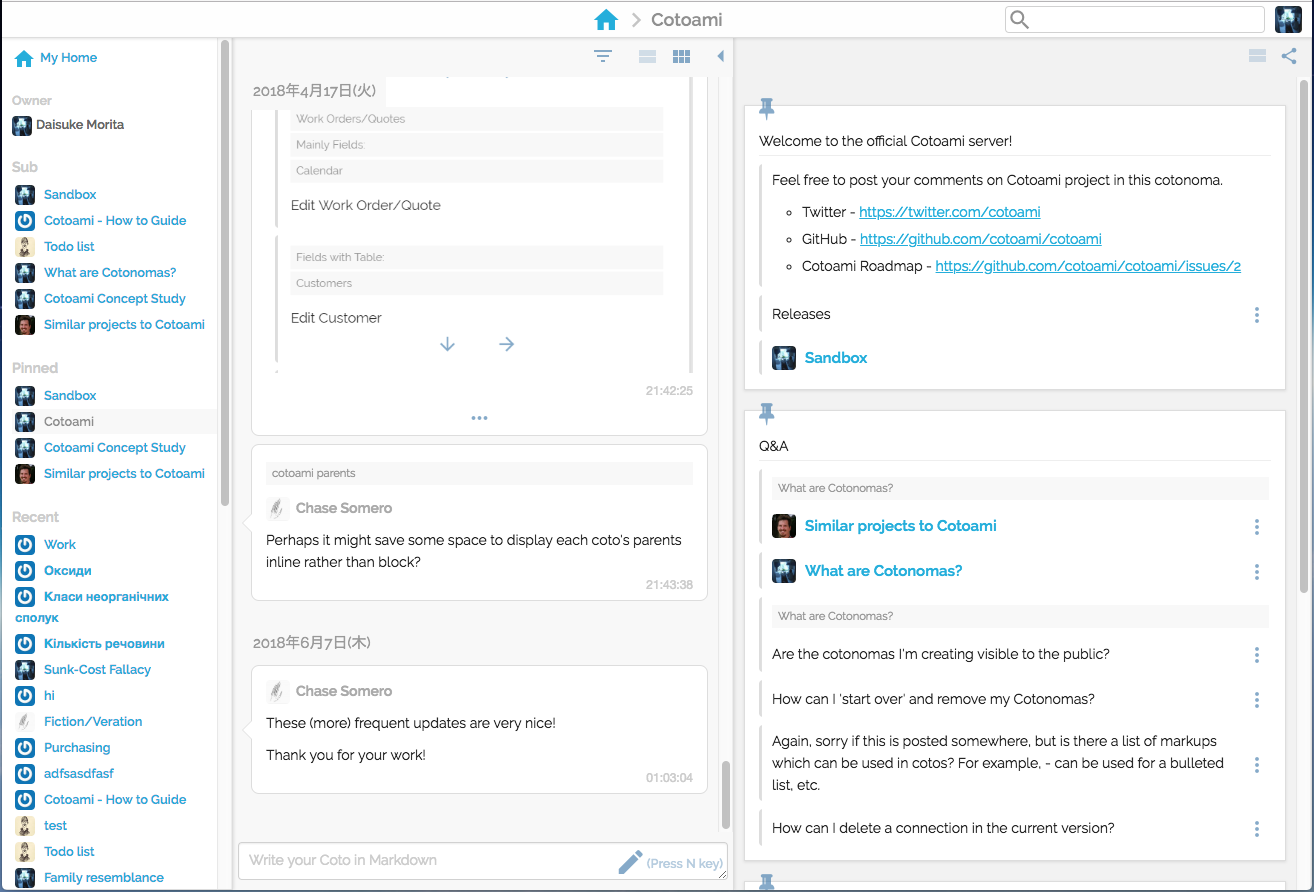This screenshot has width=1314, height=892.
Task: Click the 'cotoami parents' parent tag
Action: tap(314, 473)
